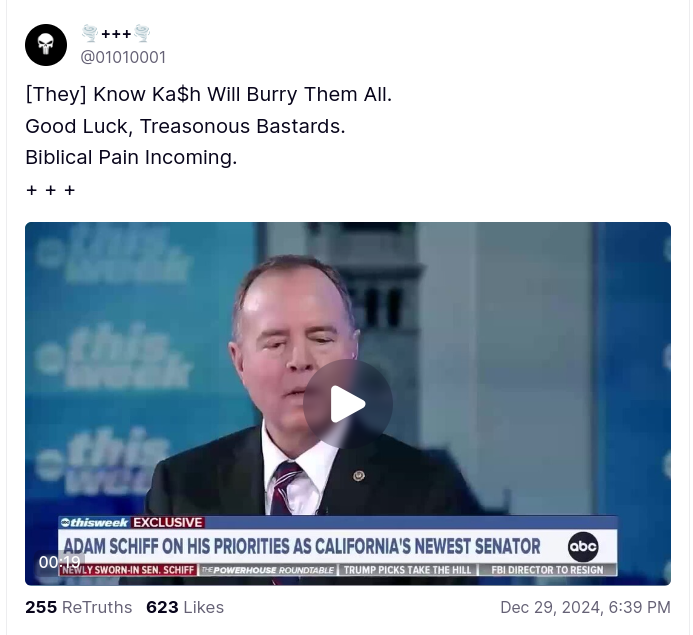Click the abc logo in video
This screenshot has width=693, height=635.
583,547
